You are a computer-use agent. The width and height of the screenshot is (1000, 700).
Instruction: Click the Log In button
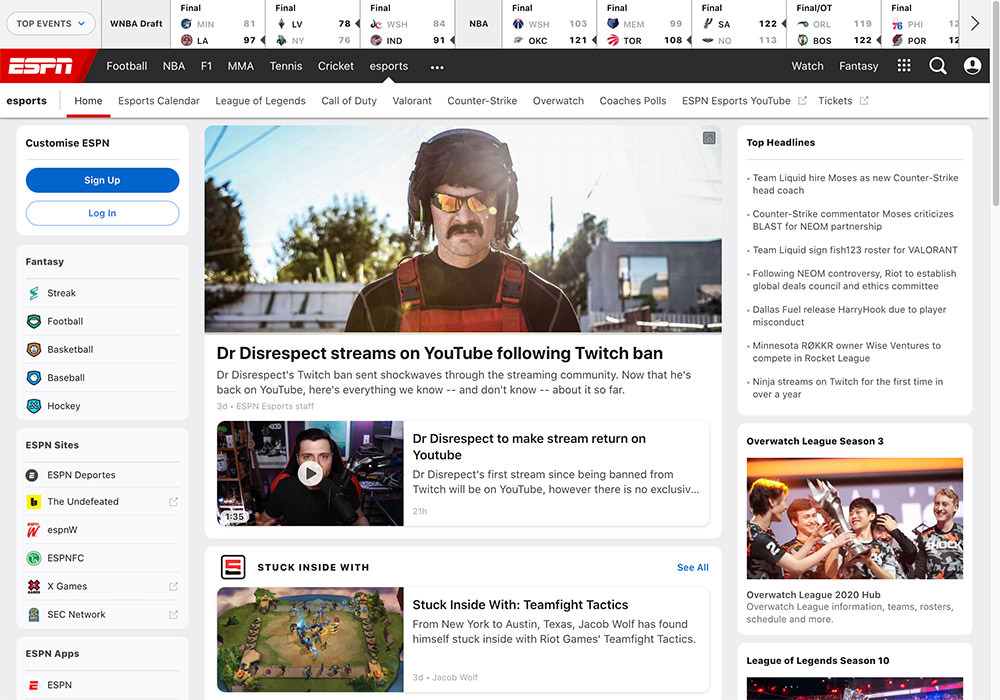[x=102, y=213]
